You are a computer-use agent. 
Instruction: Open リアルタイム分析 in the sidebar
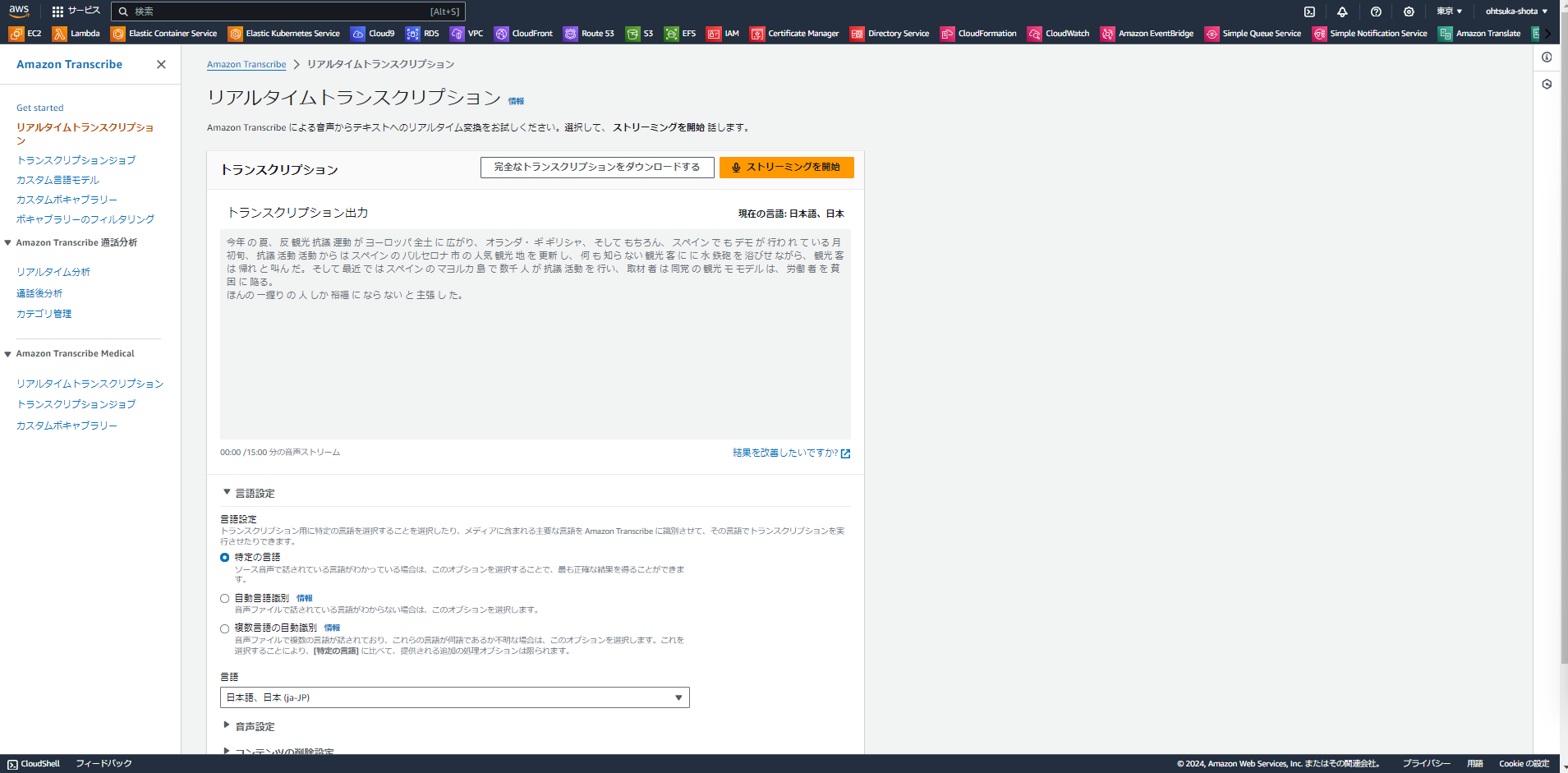click(x=53, y=272)
